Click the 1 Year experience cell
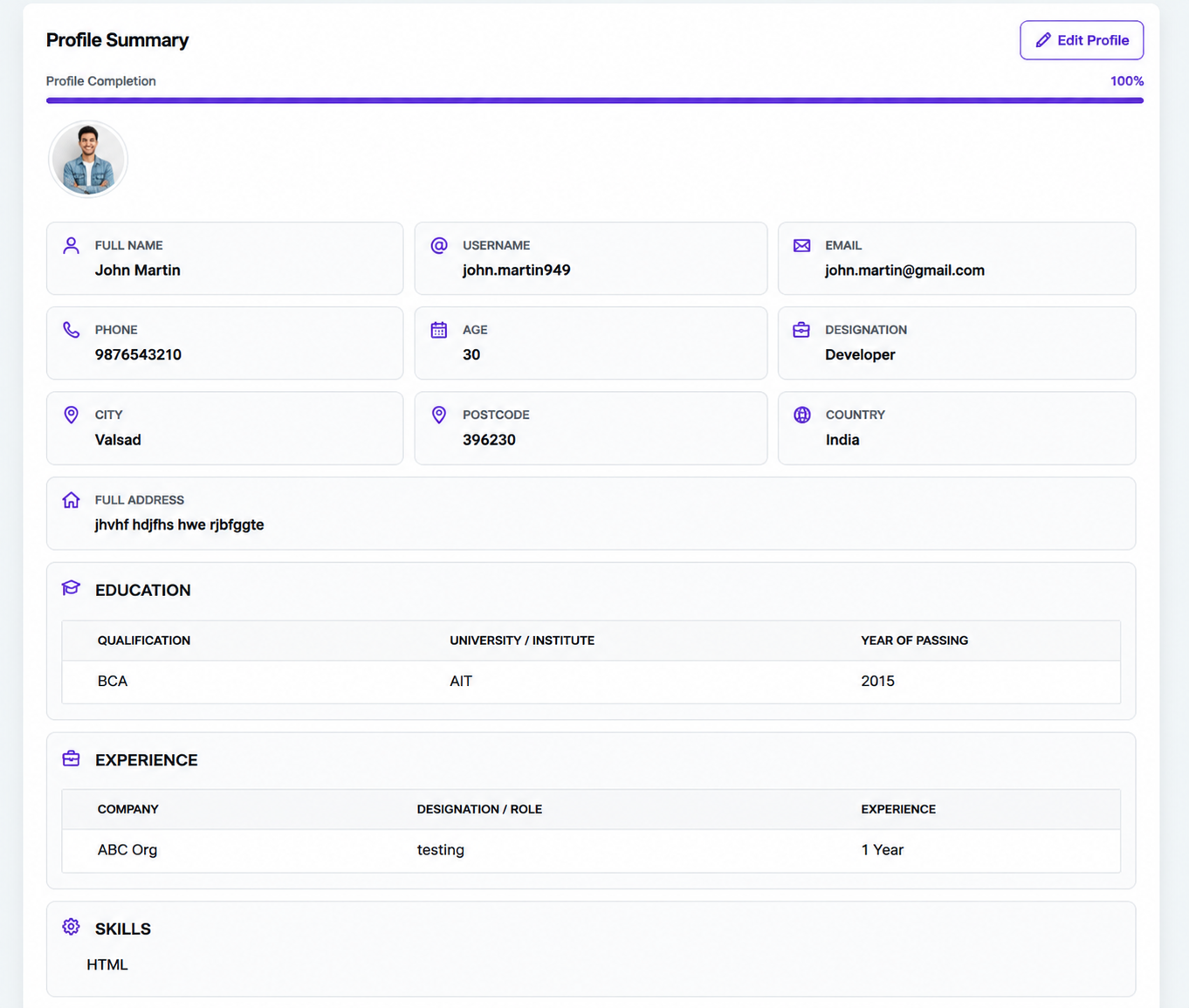This screenshot has height=1008, width=1189. [x=883, y=850]
